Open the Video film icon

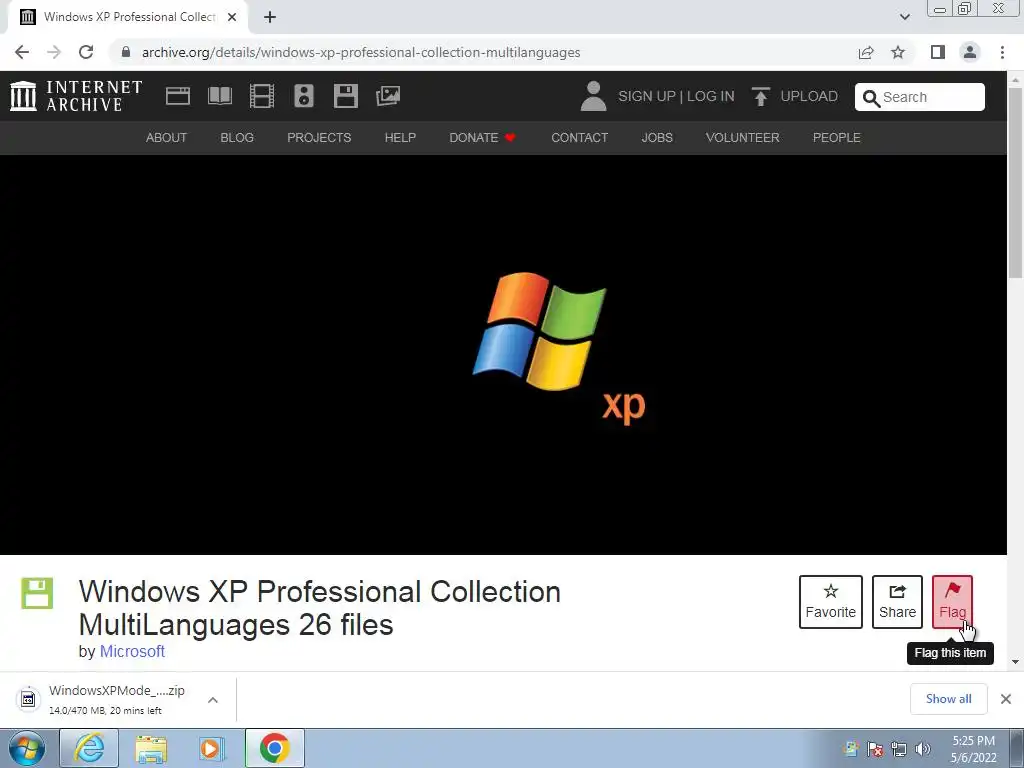(x=262, y=96)
